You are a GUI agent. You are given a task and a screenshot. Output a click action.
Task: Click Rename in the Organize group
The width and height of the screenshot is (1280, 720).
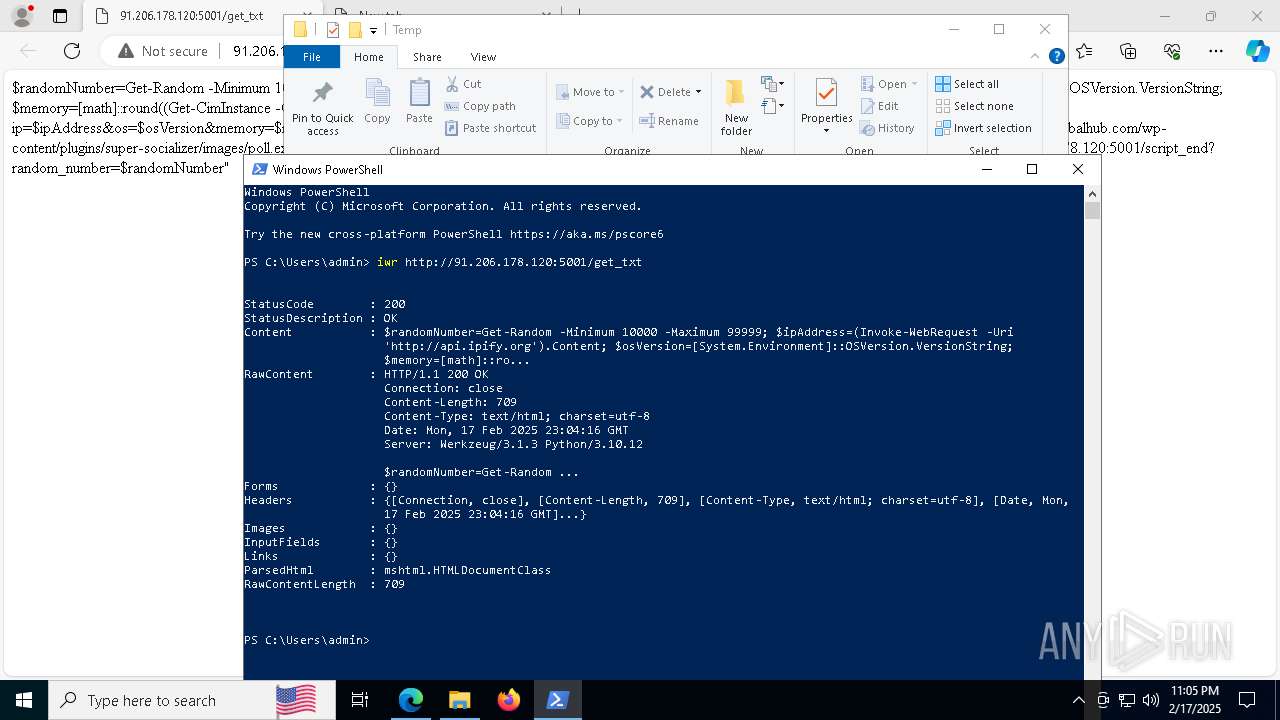point(669,121)
